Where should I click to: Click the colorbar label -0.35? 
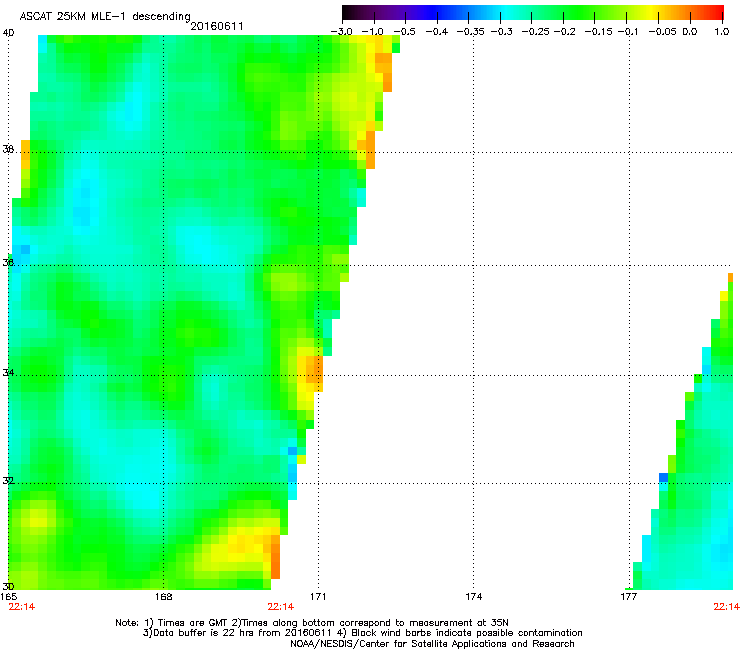(x=470, y=32)
